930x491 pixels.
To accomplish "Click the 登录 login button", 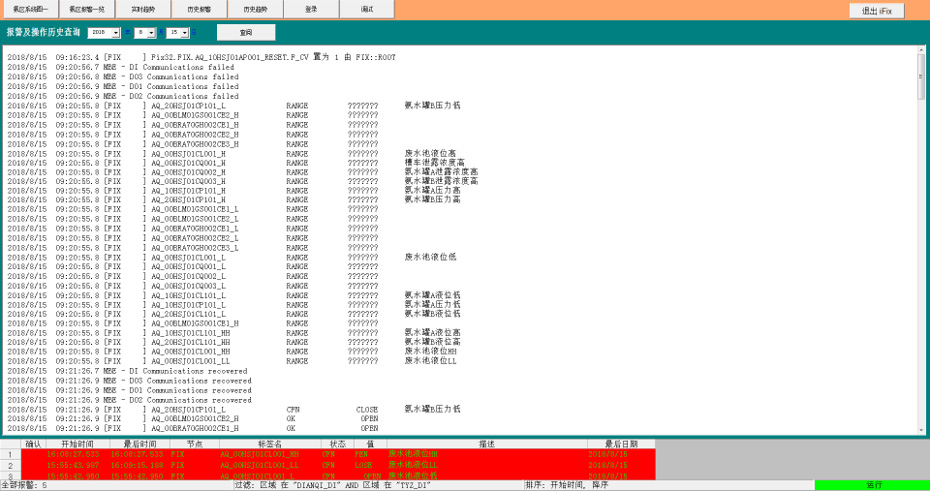I will (311, 9).
